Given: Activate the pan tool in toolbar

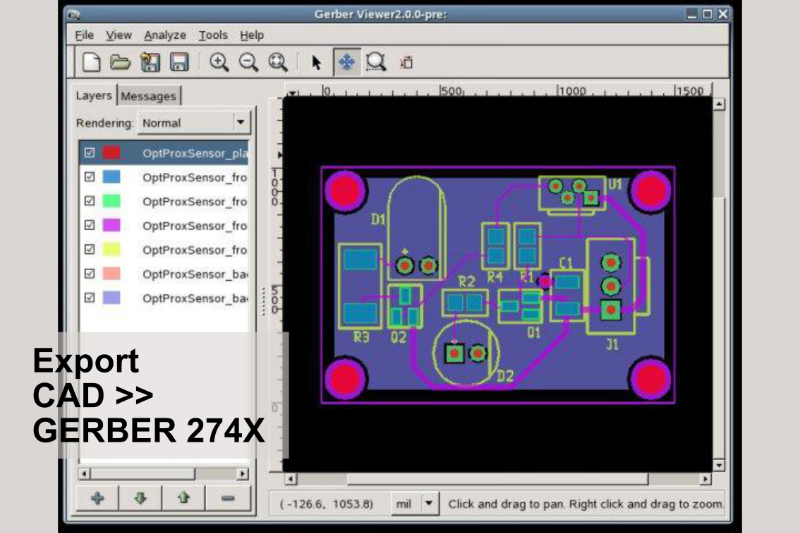Looking at the screenshot, I should [x=346, y=62].
